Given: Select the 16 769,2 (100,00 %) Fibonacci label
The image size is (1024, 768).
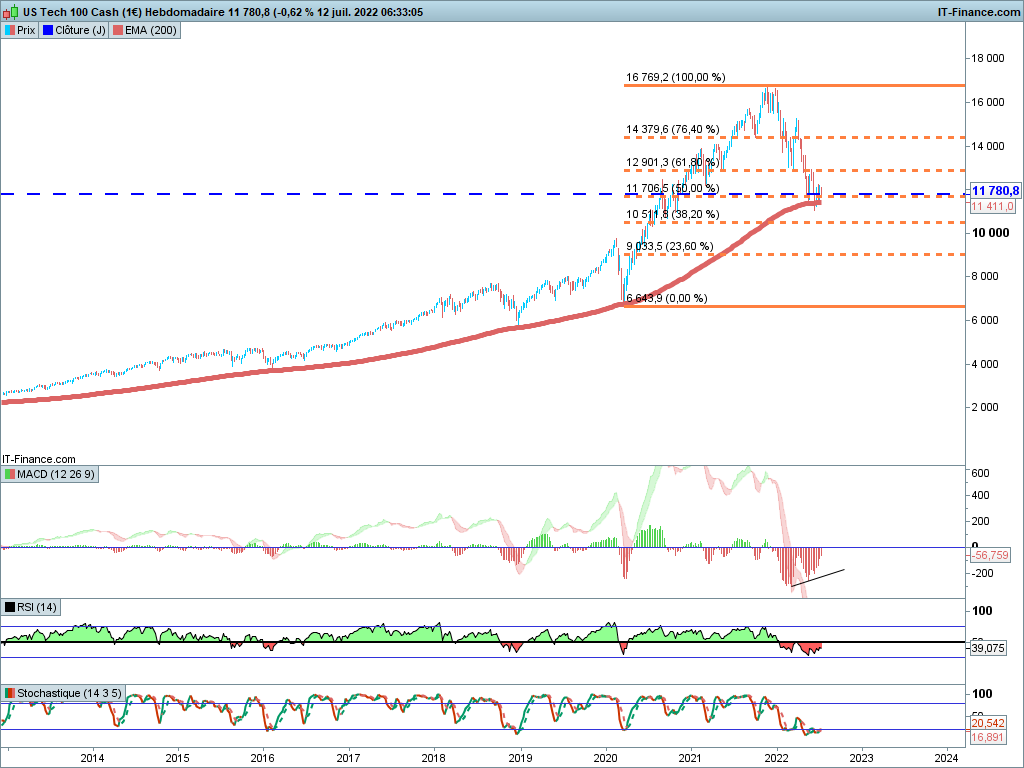Looking at the screenshot, I should (x=675, y=77).
